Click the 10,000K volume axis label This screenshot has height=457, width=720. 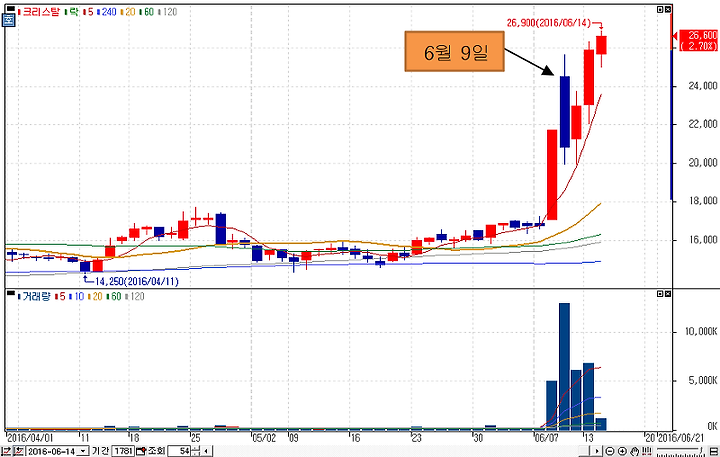coord(701,331)
